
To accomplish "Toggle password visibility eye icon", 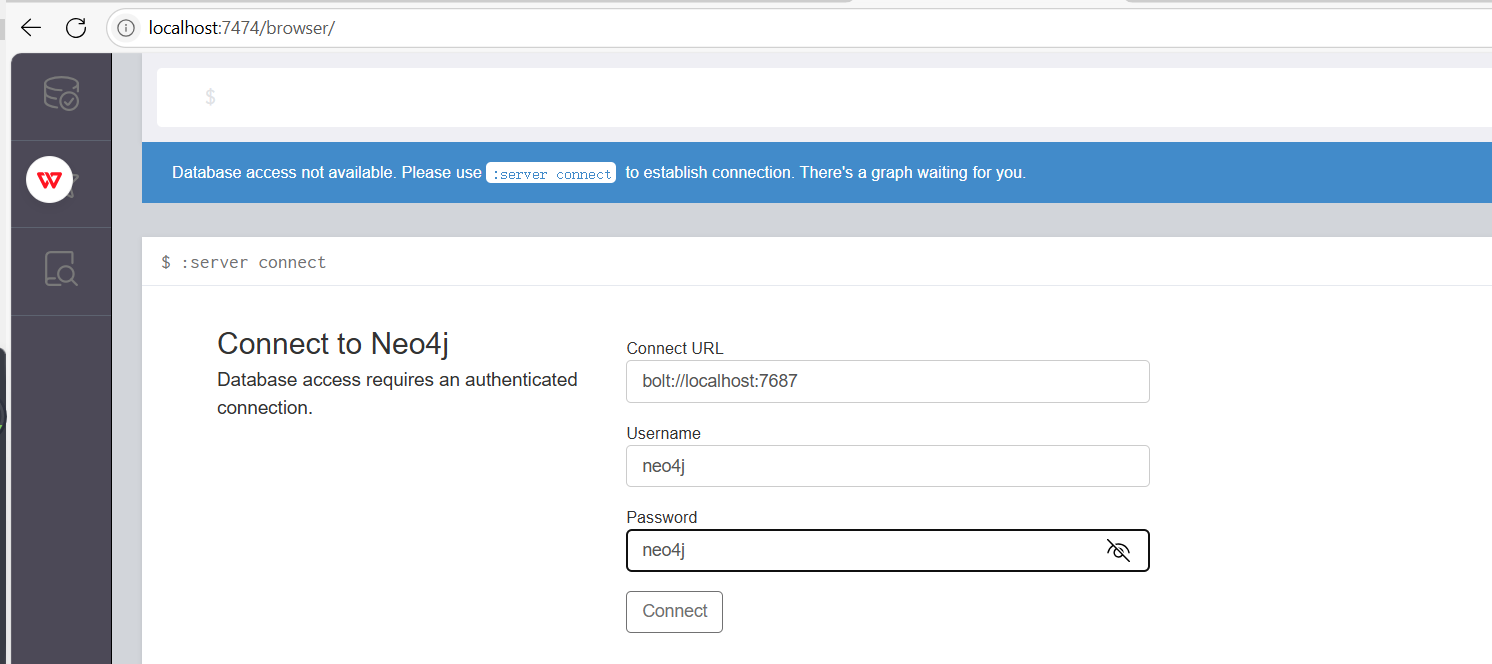I will [x=1118, y=550].
